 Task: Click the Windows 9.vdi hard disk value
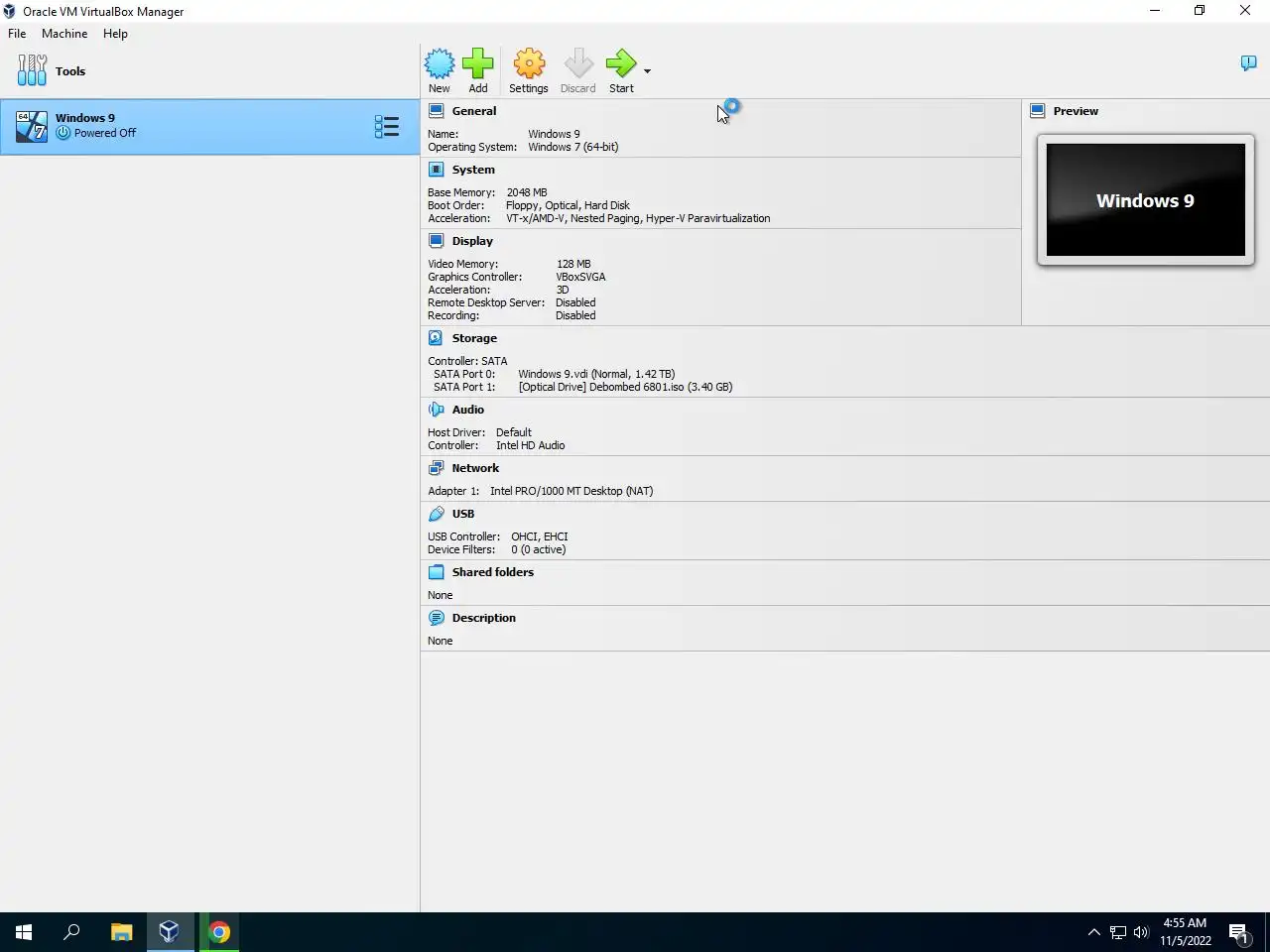click(596, 374)
